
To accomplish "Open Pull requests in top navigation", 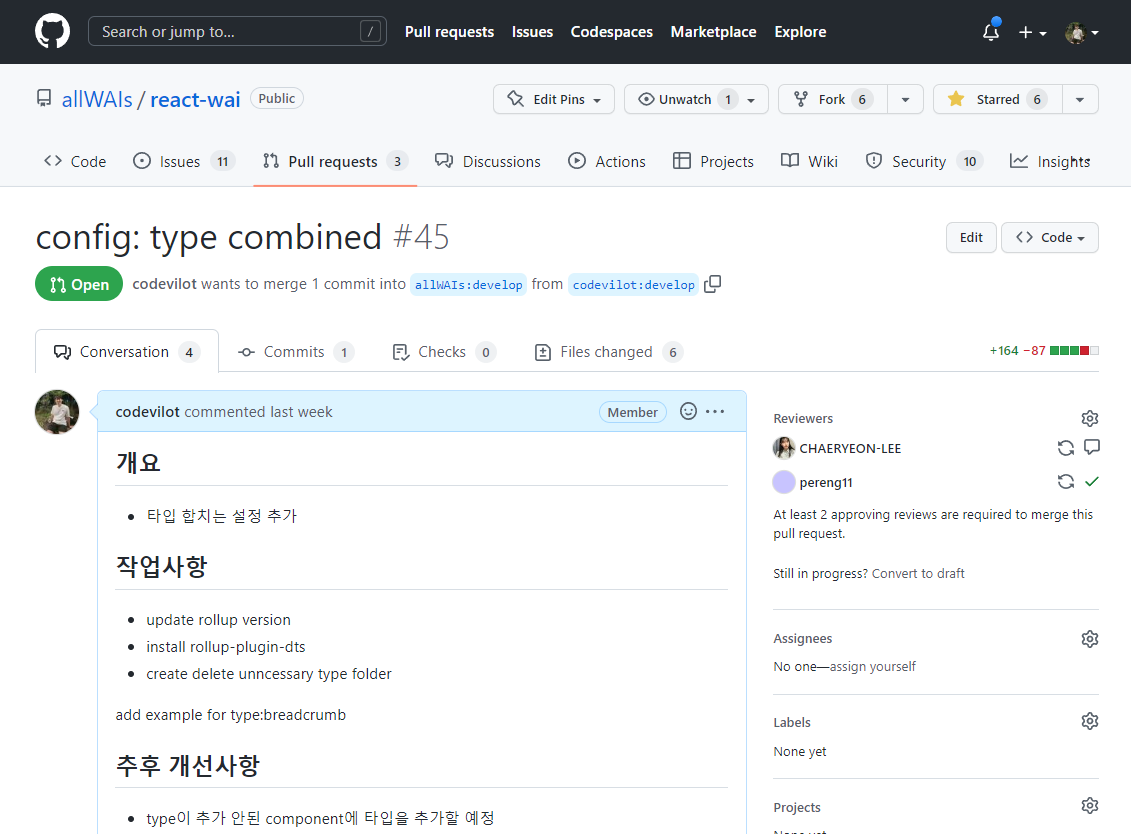I will coord(449,32).
